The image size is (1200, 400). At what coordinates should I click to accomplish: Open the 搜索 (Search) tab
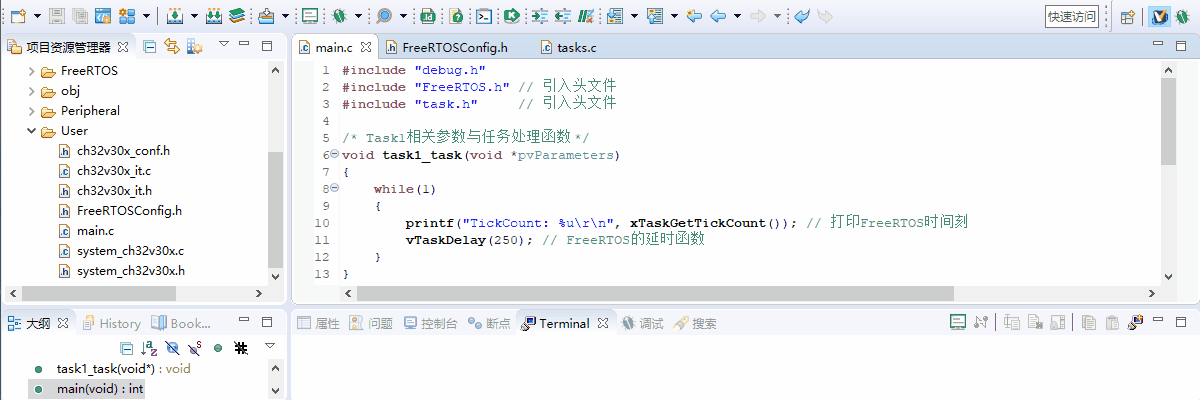(695, 323)
